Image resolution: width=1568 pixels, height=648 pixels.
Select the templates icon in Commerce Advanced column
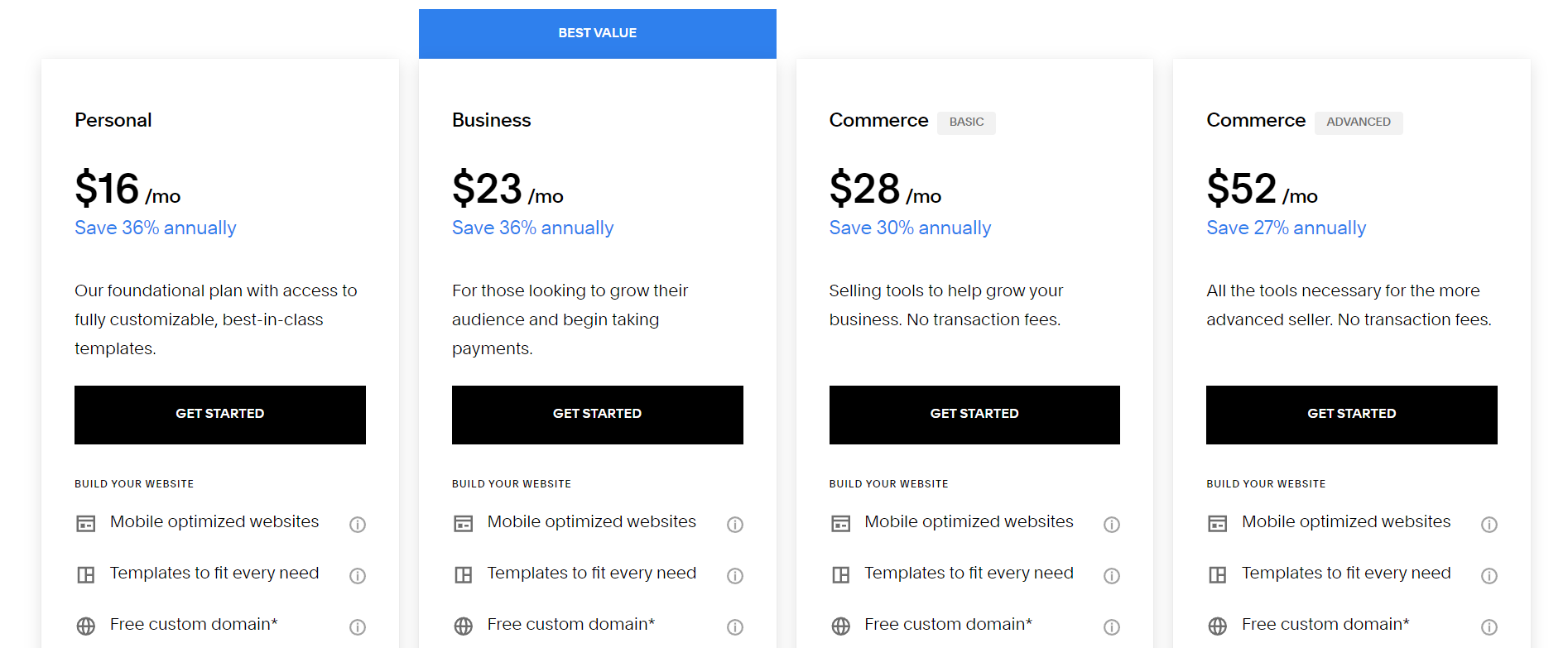click(x=1217, y=574)
